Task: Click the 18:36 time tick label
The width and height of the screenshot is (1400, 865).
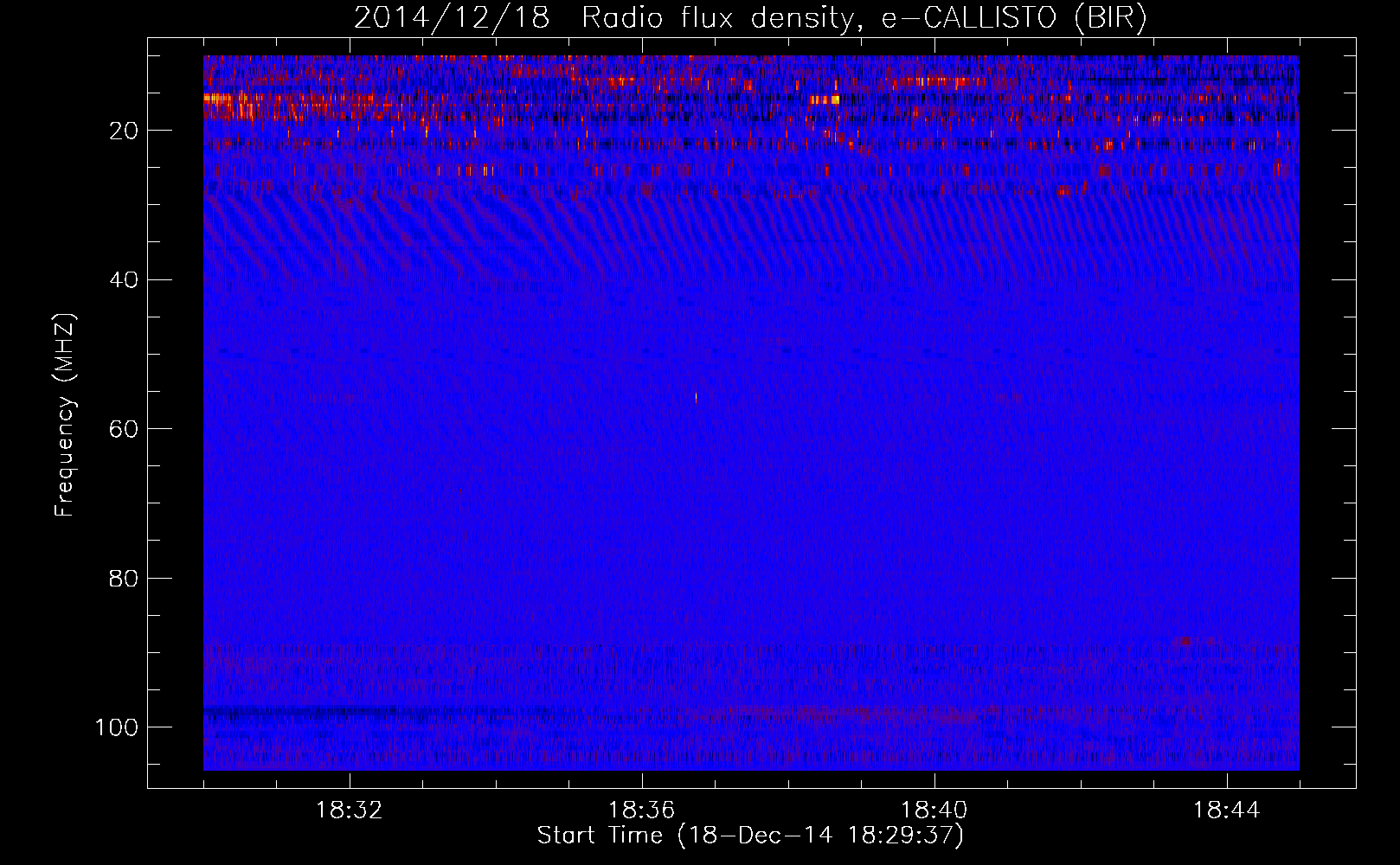Action: (x=642, y=811)
